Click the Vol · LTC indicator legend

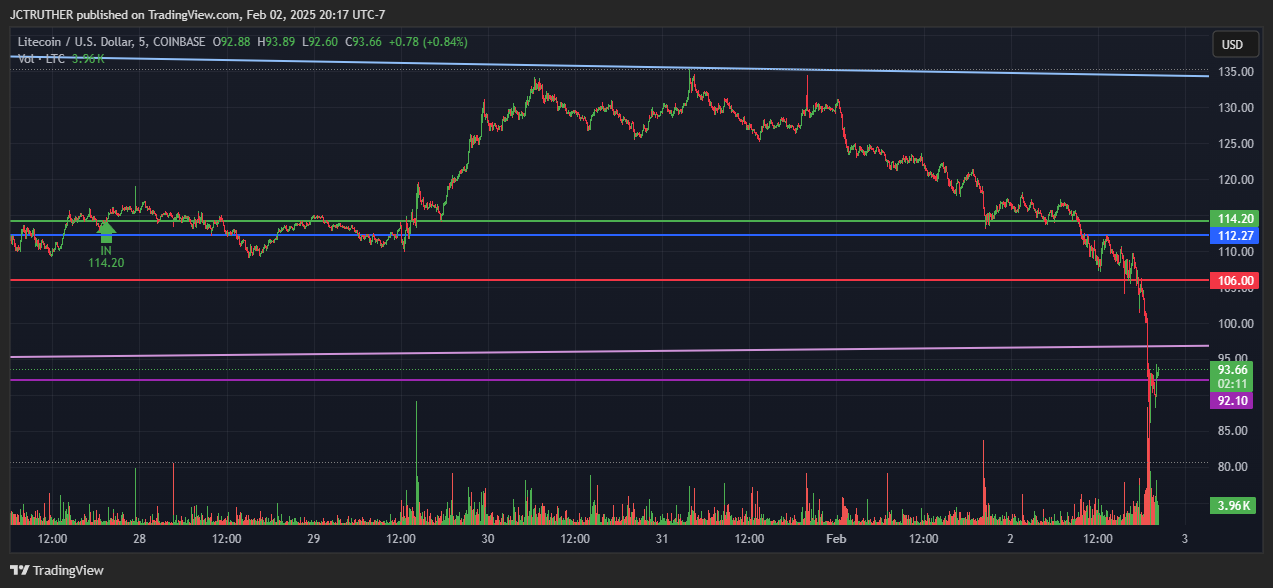click(x=42, y=59)
